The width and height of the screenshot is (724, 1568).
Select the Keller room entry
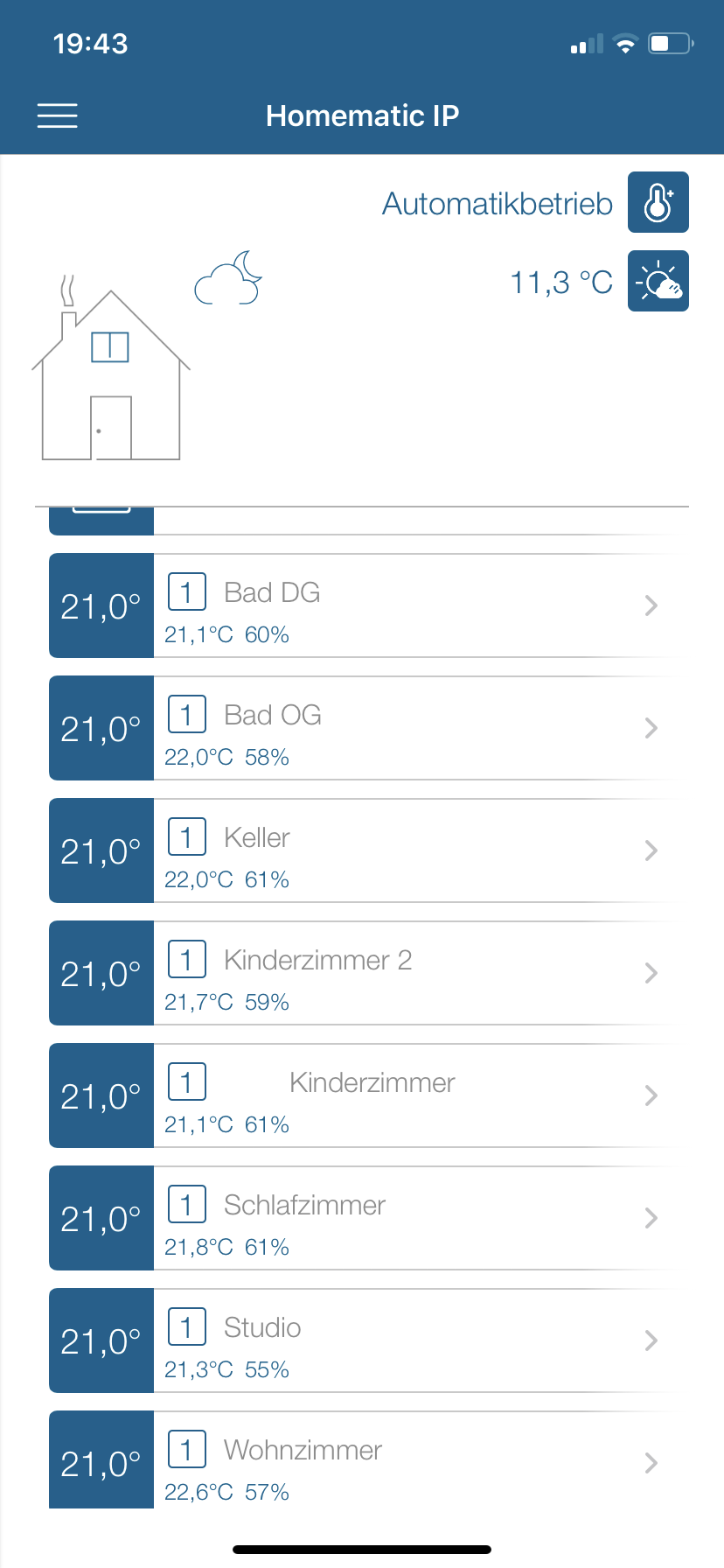point(365,850)
